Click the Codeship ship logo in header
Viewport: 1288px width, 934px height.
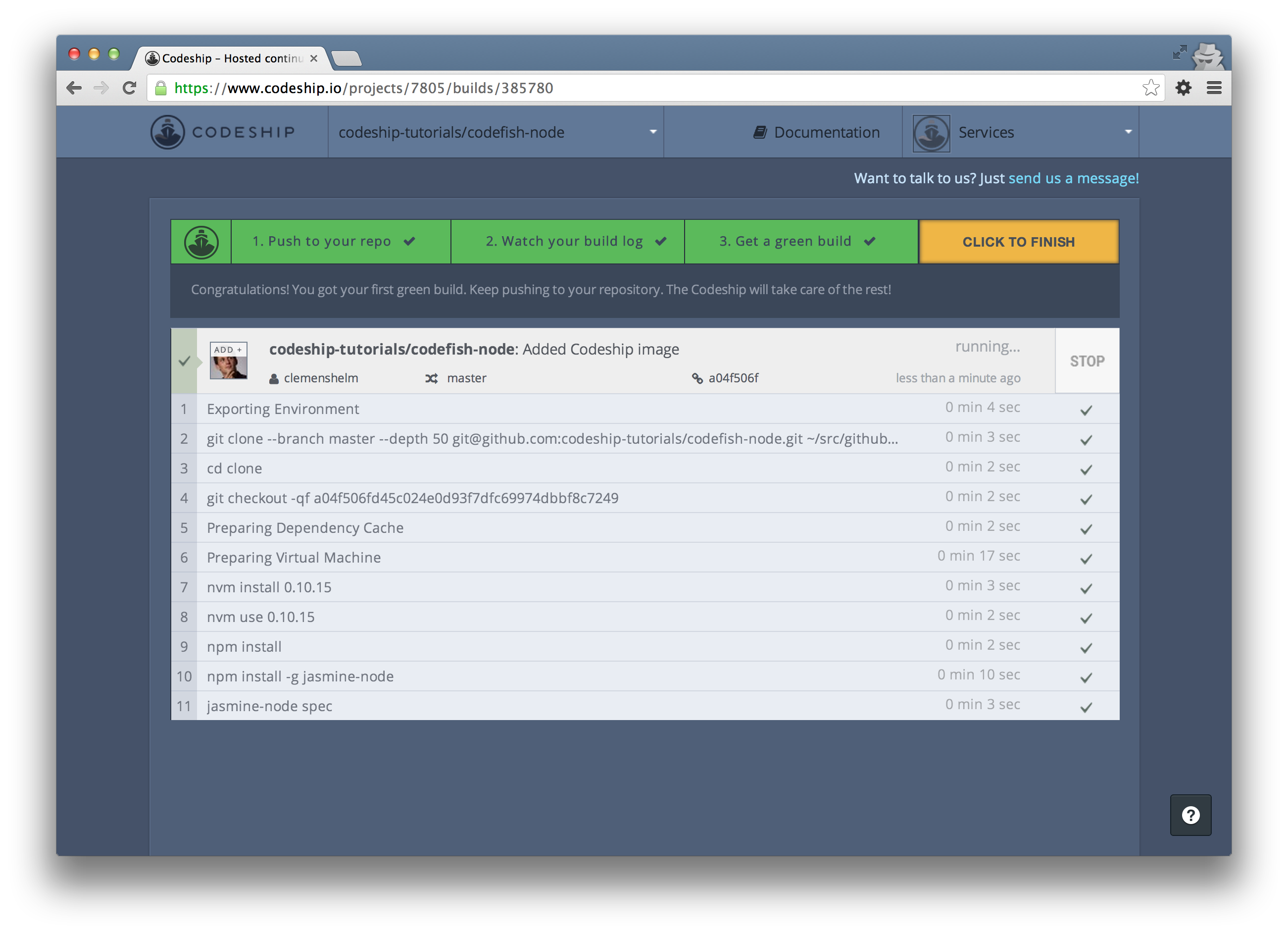167,132
